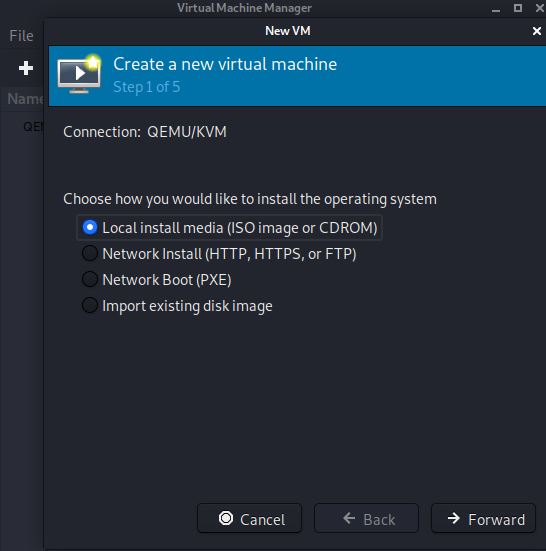Viewport: 546px width, 551px height.
Task: Minimize the Virtual Machine Manager window
Action: pyautogui.click(x=496, y=8)
